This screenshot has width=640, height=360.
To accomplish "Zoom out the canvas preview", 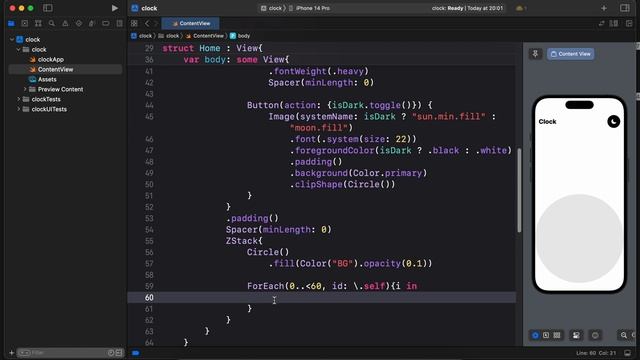I will click(x=624, y=336).
